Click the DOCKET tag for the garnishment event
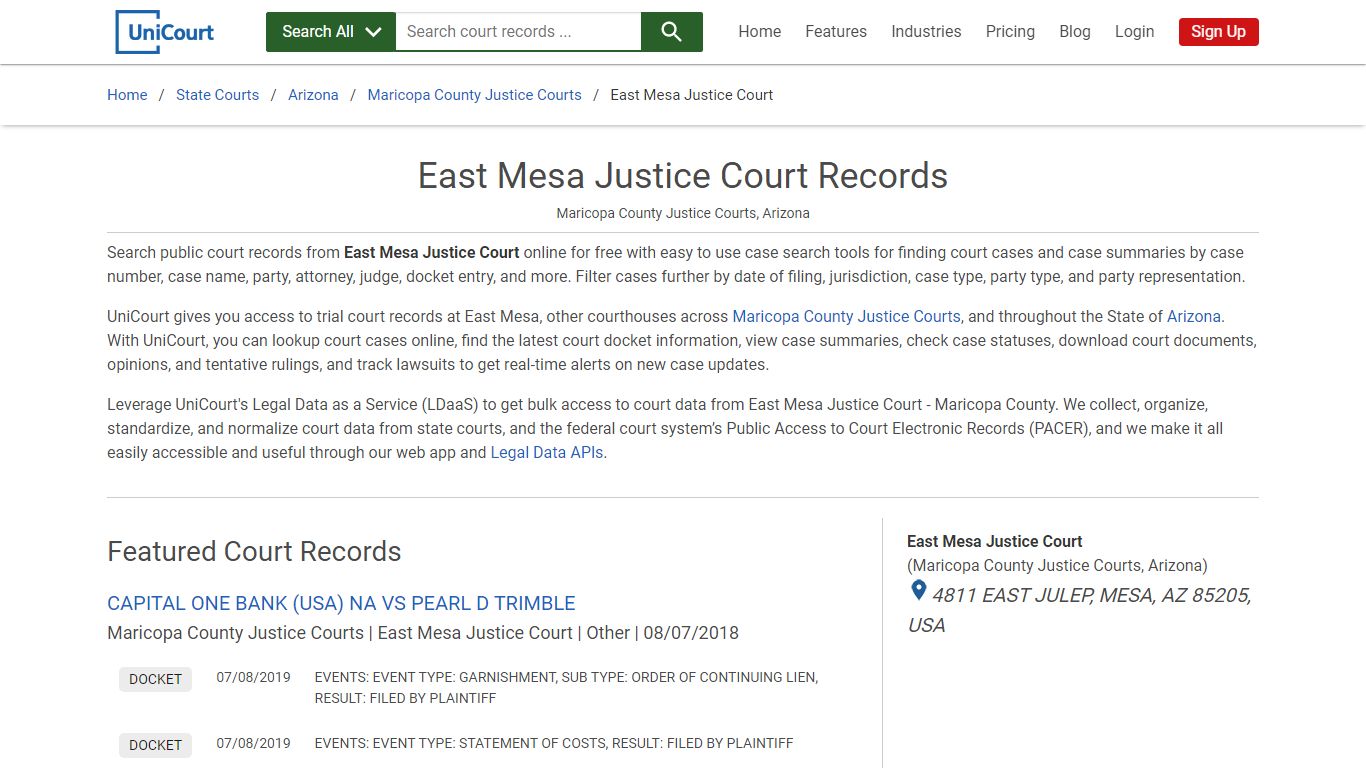This screenshot has height=768, width=1366. tap(155, 679)
